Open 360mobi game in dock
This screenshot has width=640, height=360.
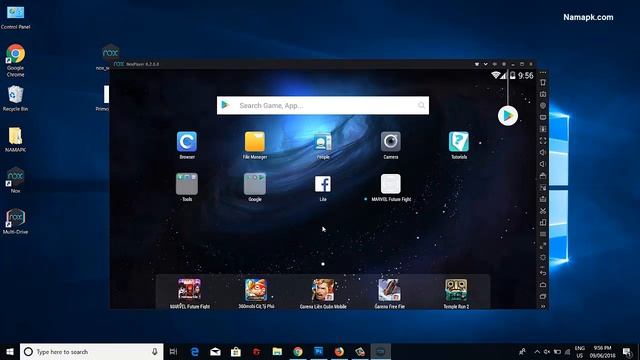tap(256, 289)
